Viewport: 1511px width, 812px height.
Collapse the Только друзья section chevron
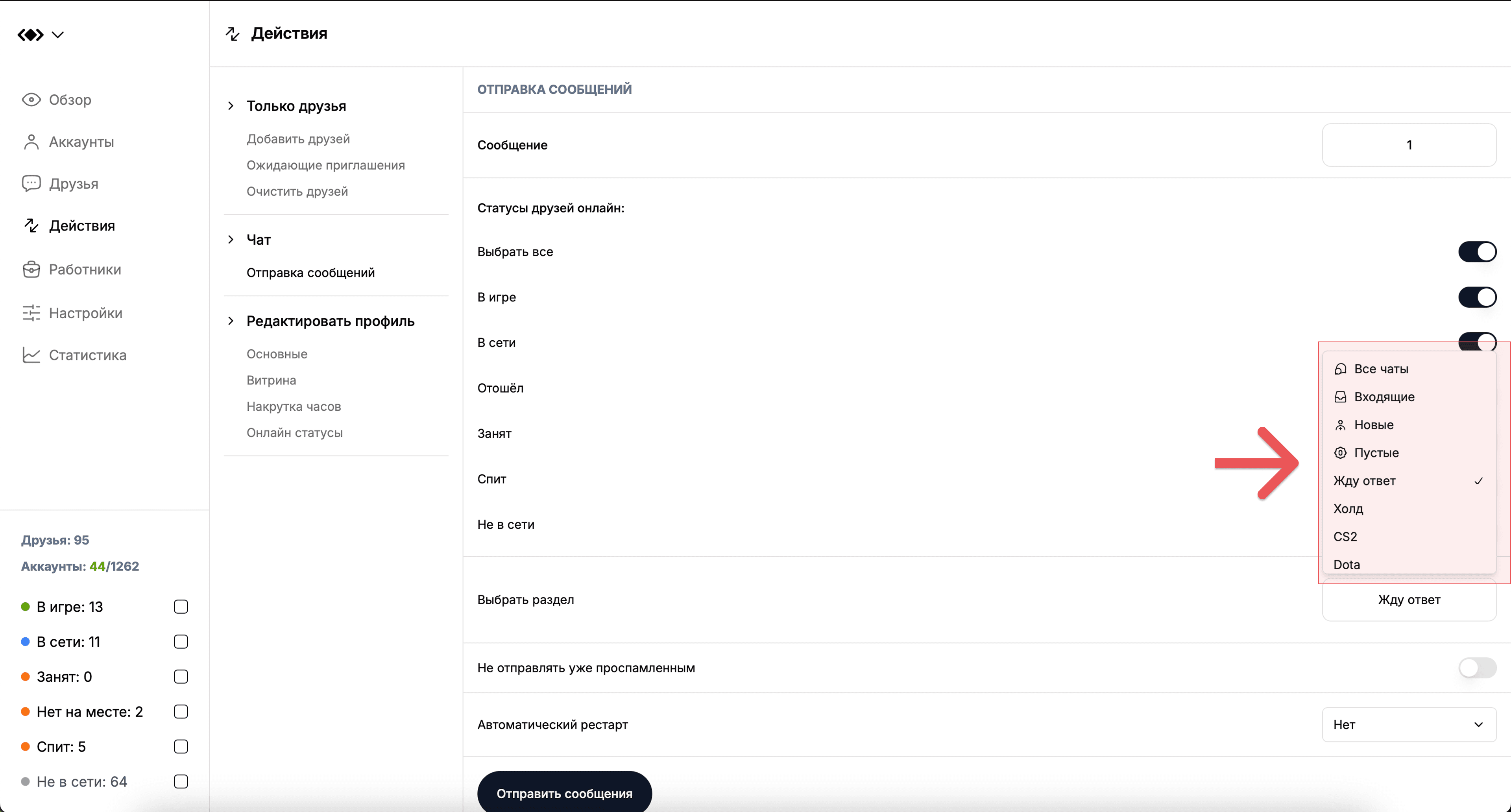coord(231,106)
